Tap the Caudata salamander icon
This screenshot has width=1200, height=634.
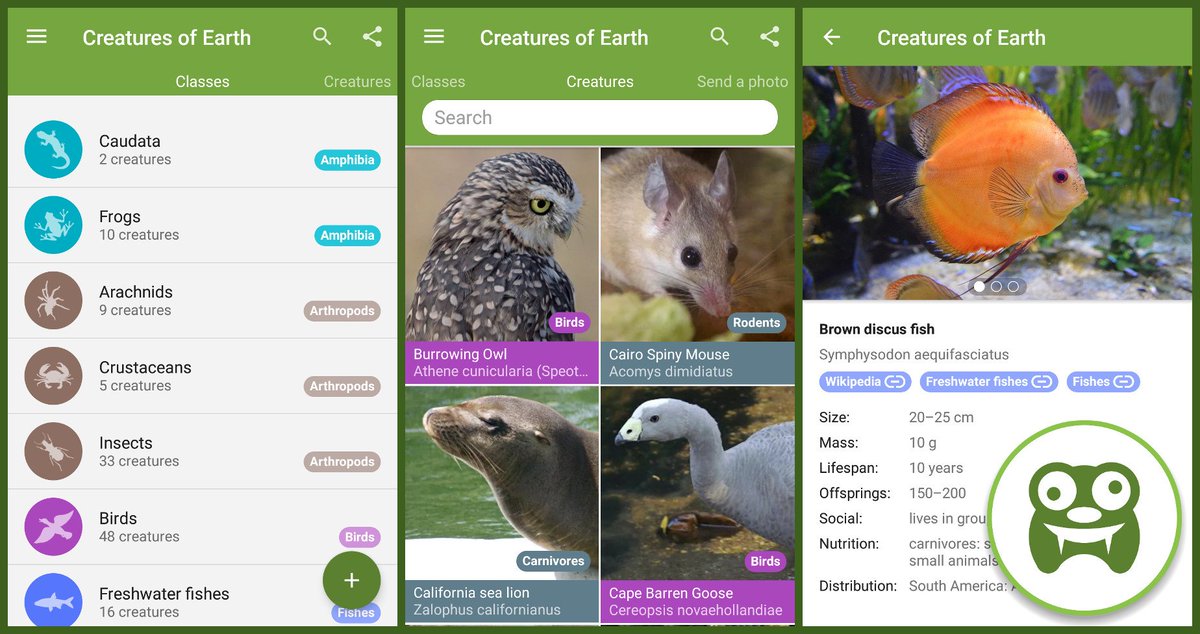point(53,150)
